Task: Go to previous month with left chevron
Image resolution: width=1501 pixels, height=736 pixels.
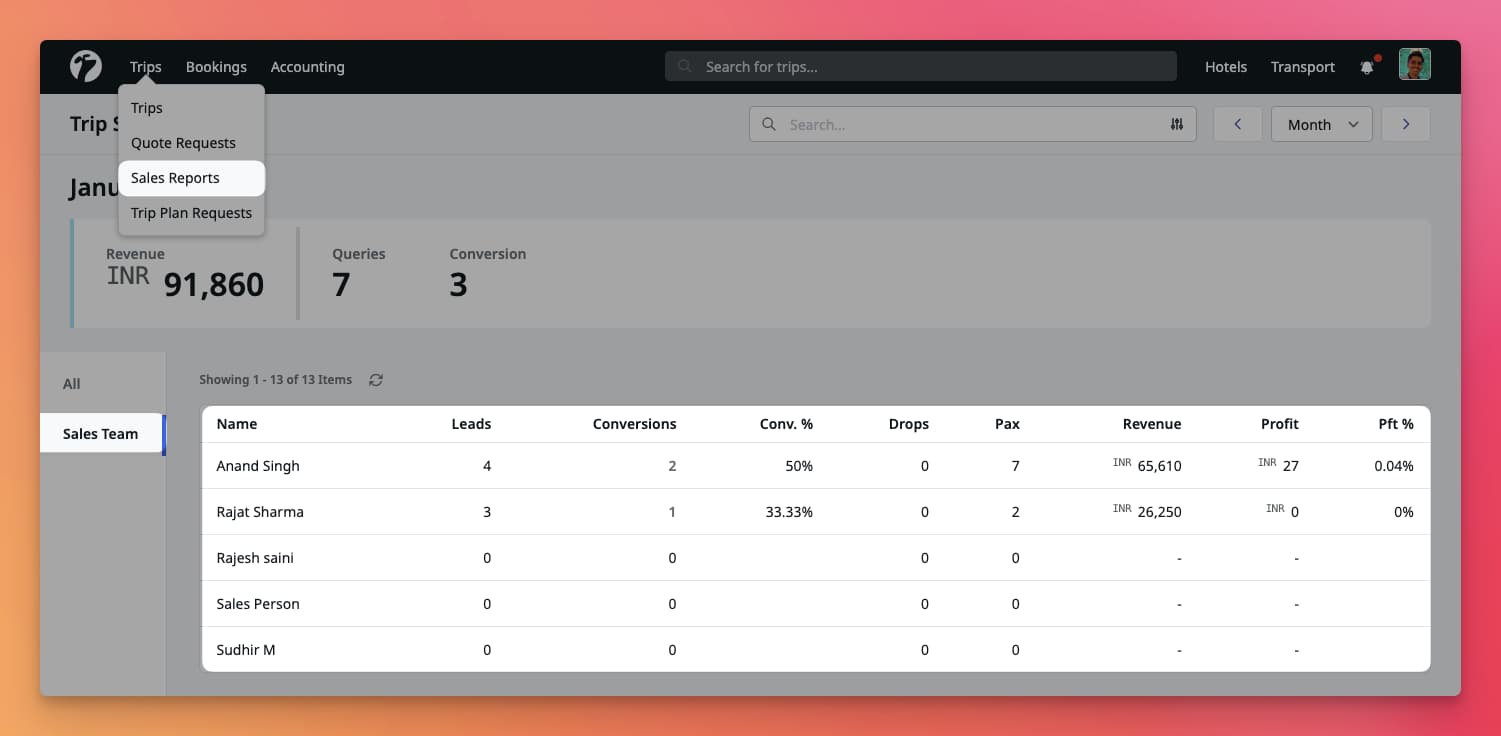Action: (1237, 124)
